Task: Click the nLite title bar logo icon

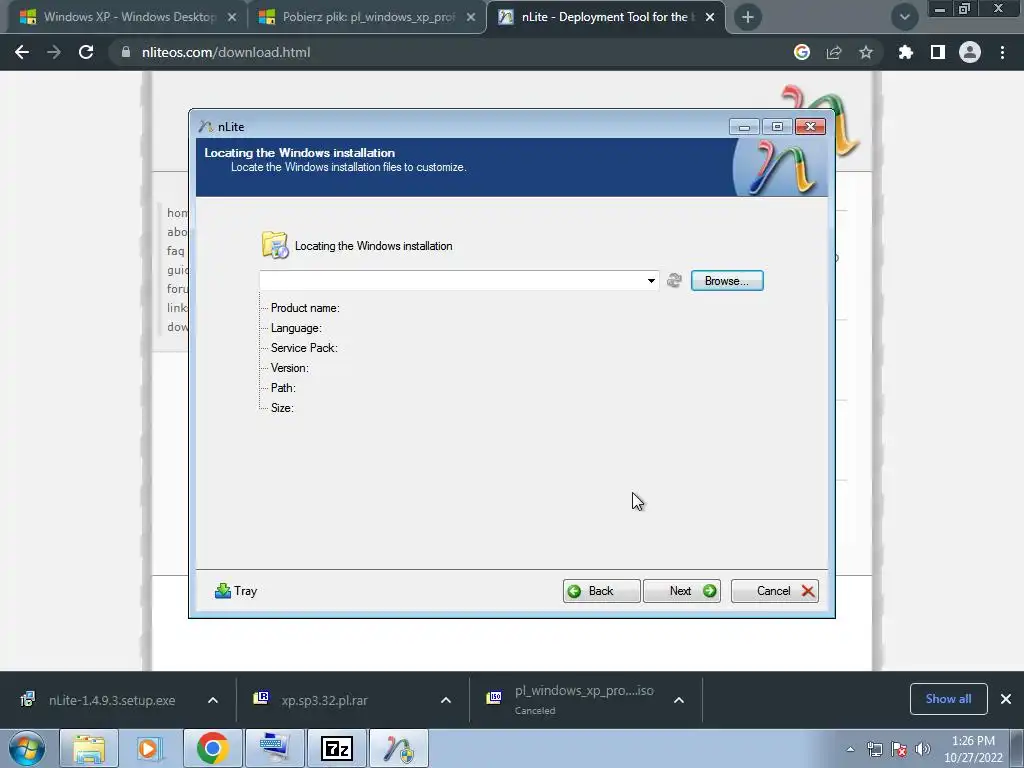Action: click(206, 127)
